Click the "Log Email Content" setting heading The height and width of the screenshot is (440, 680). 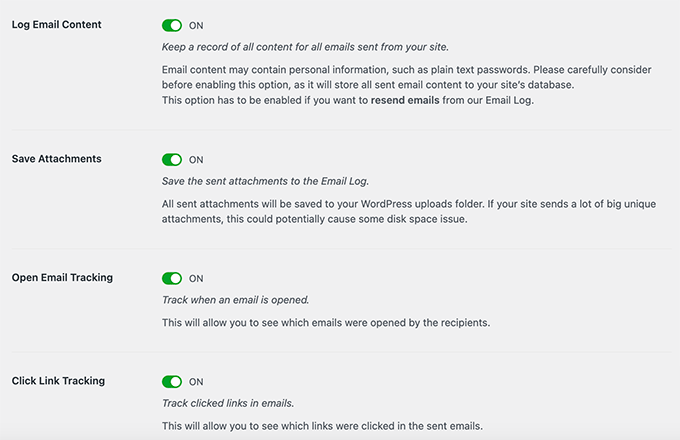[56, 24]
